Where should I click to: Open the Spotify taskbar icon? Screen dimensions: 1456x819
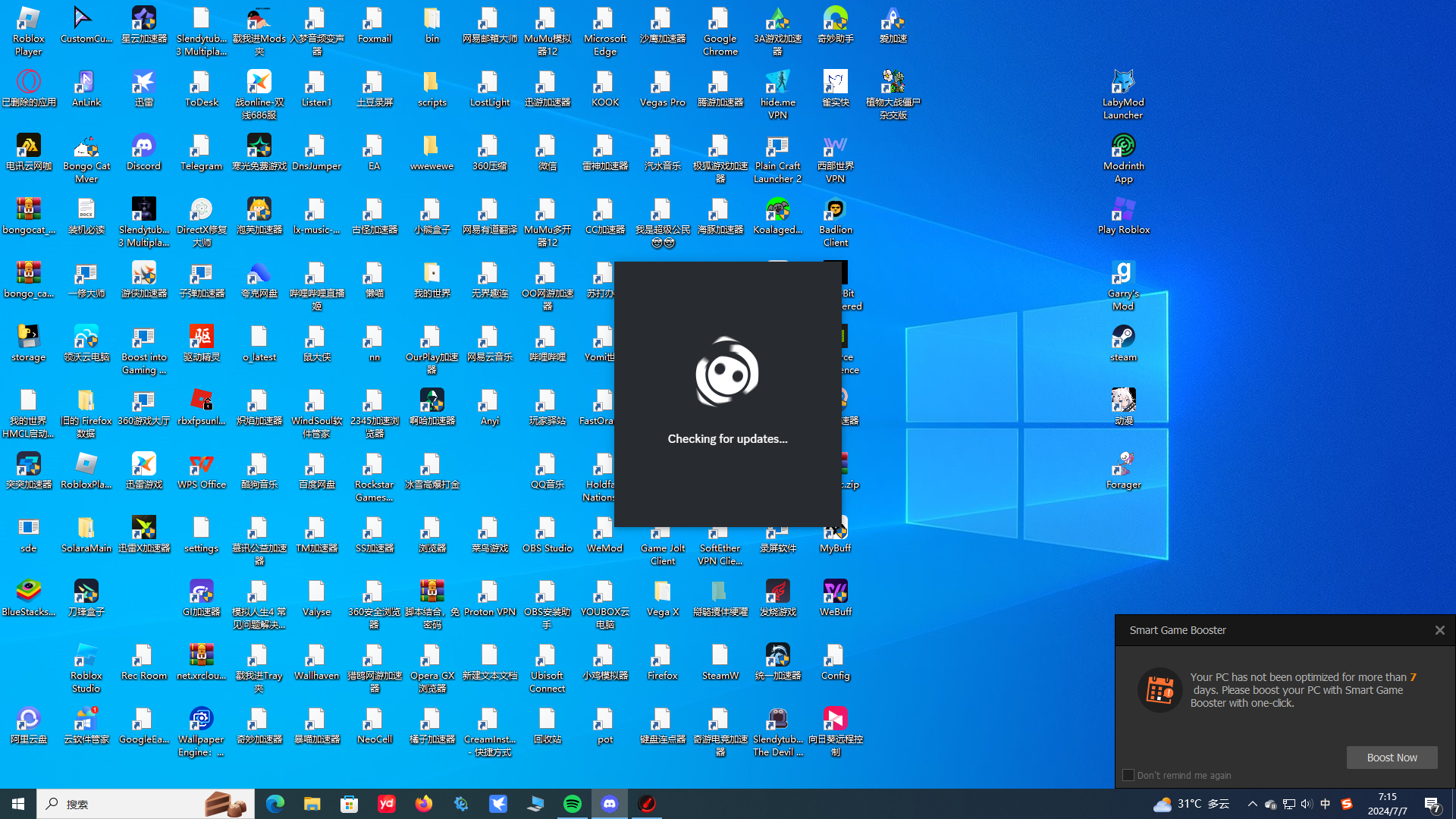coord(573,804)
